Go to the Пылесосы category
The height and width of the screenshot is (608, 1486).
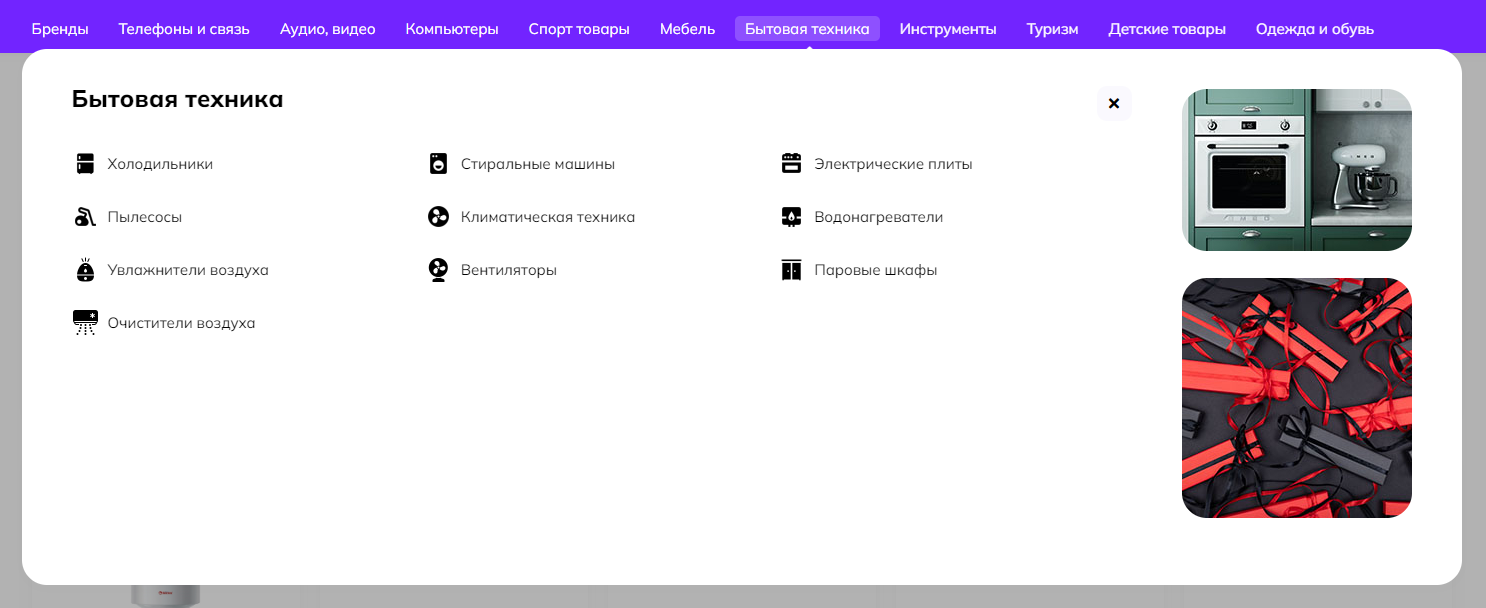(x=145, y=217)
